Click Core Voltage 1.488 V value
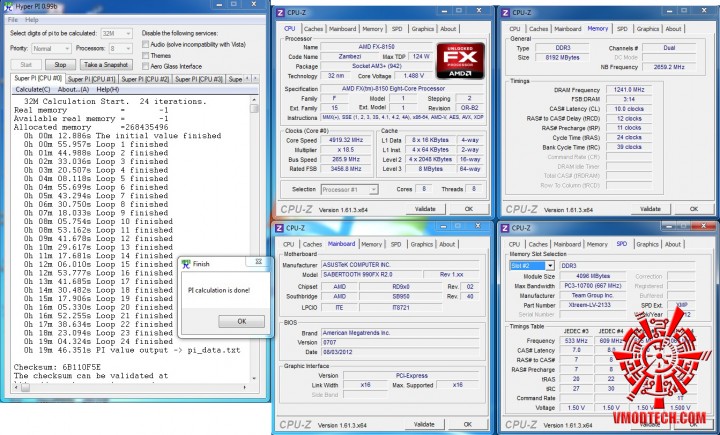Viewport: 720px width, 435px height. pyautogui.click(x=416, y=76)
